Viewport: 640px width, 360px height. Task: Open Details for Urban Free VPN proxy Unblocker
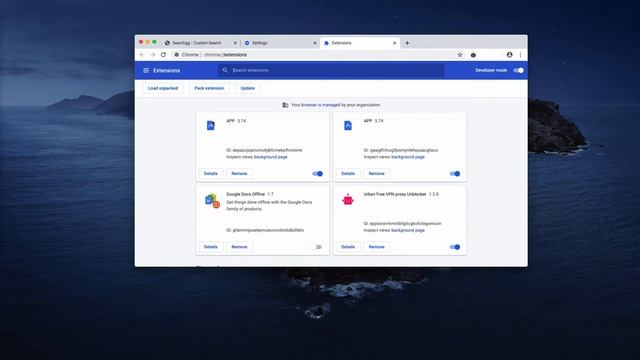348,247
